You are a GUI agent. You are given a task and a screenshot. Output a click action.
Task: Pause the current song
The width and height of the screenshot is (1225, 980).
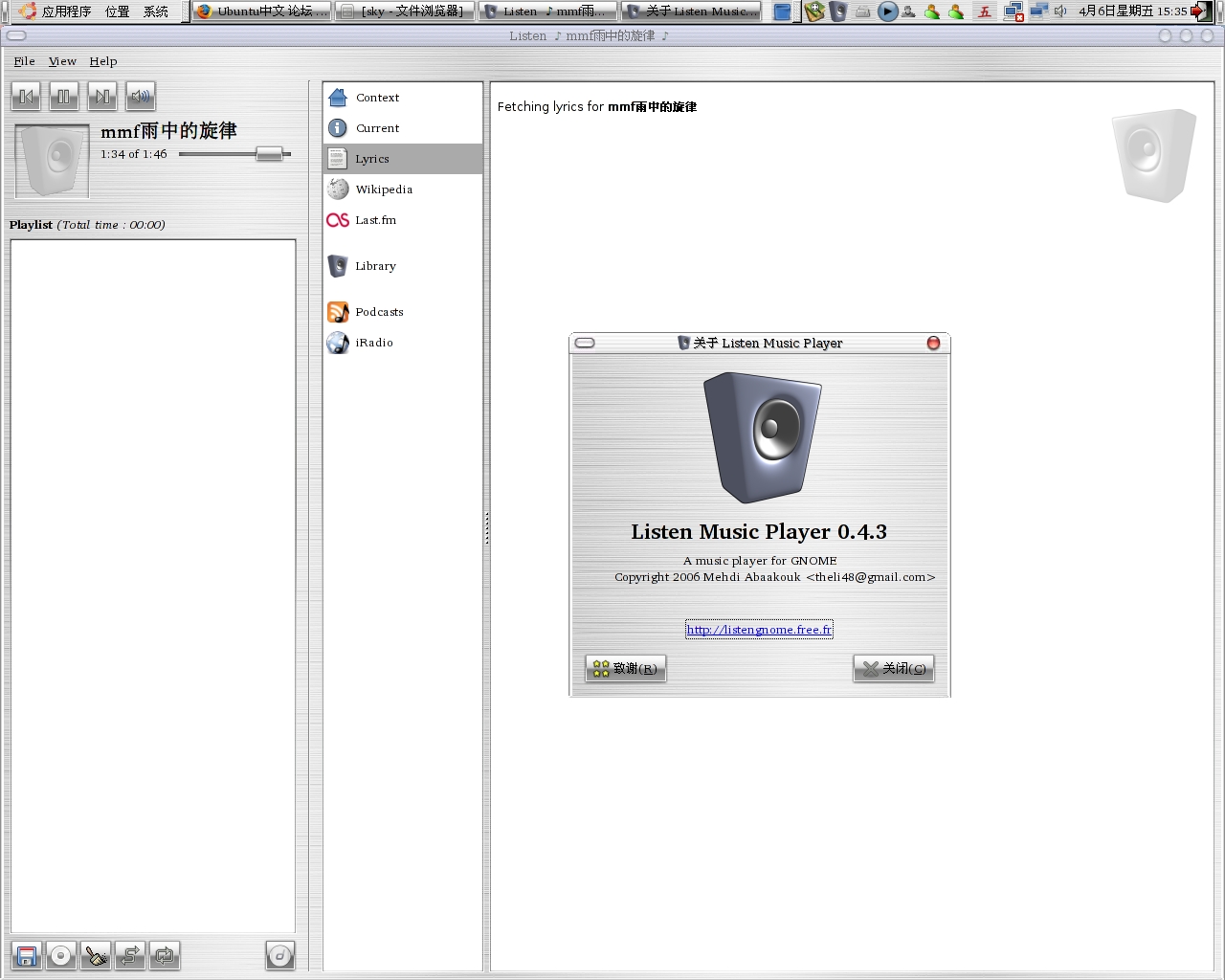(64, 96)
